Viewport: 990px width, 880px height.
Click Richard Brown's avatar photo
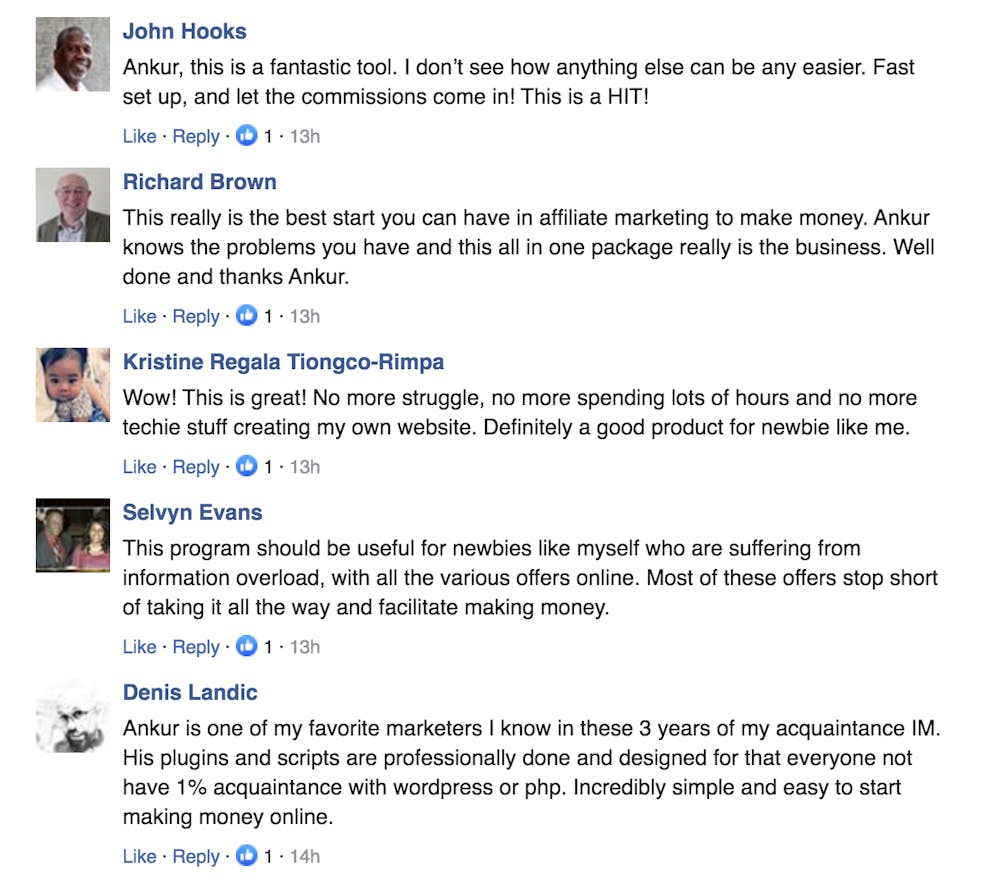[x=73, y=205]
